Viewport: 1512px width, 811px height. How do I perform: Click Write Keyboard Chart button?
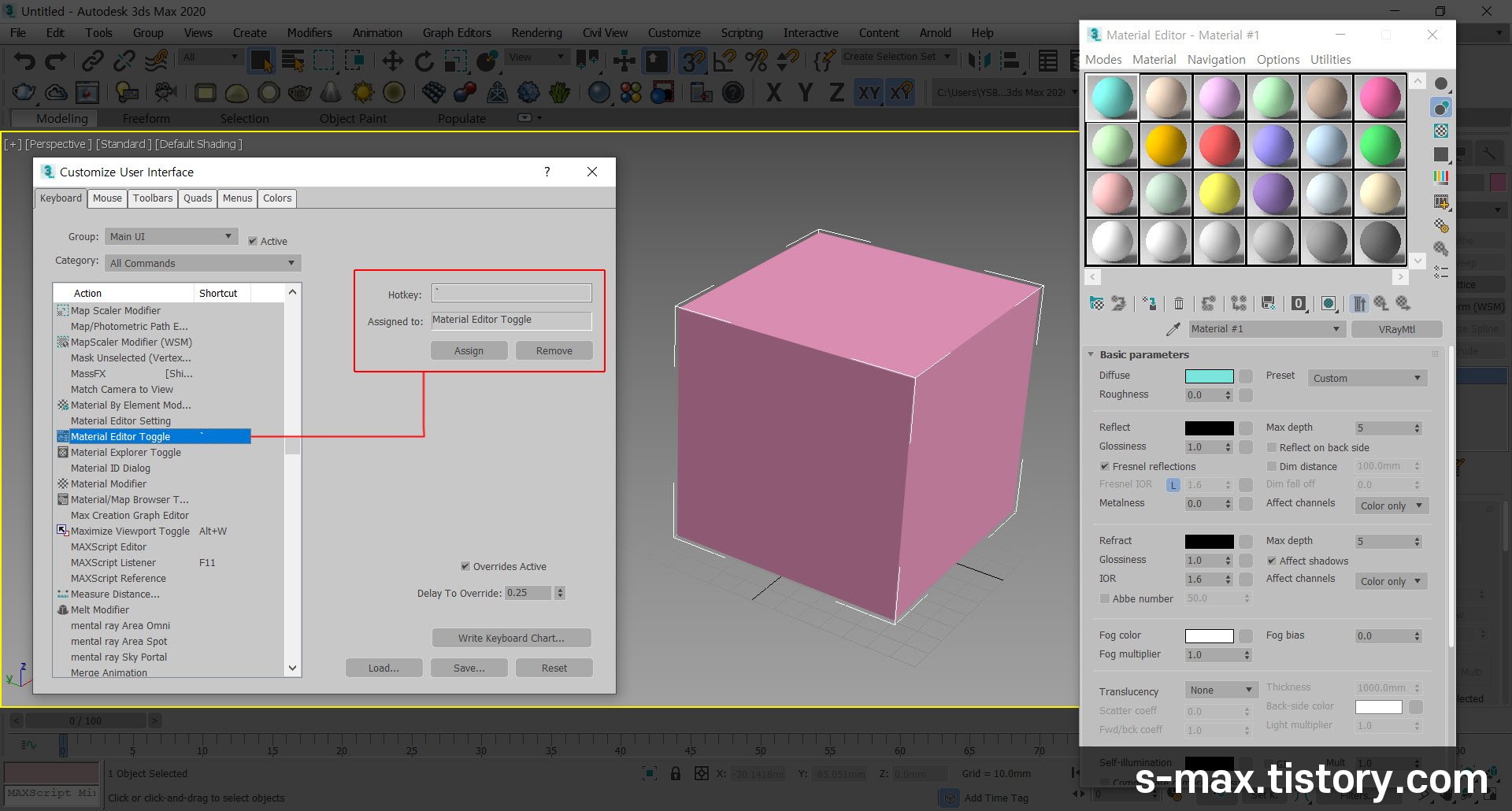click(x=511, y=638)
